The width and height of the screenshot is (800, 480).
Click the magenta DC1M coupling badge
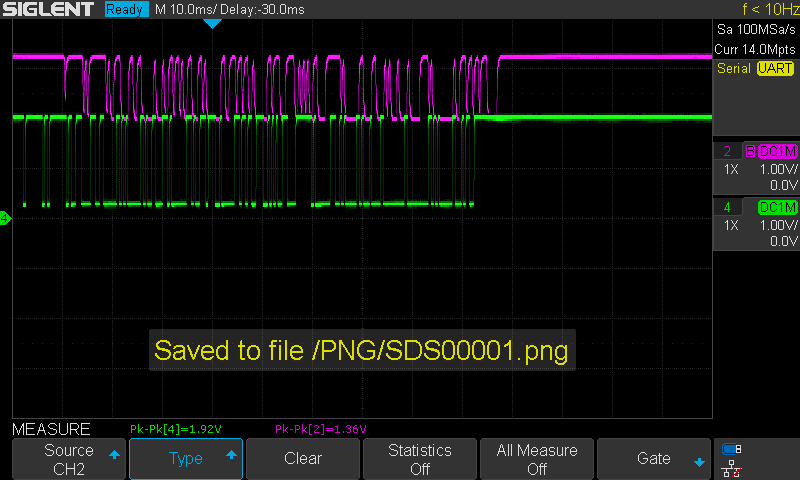[x=777, y=151]
